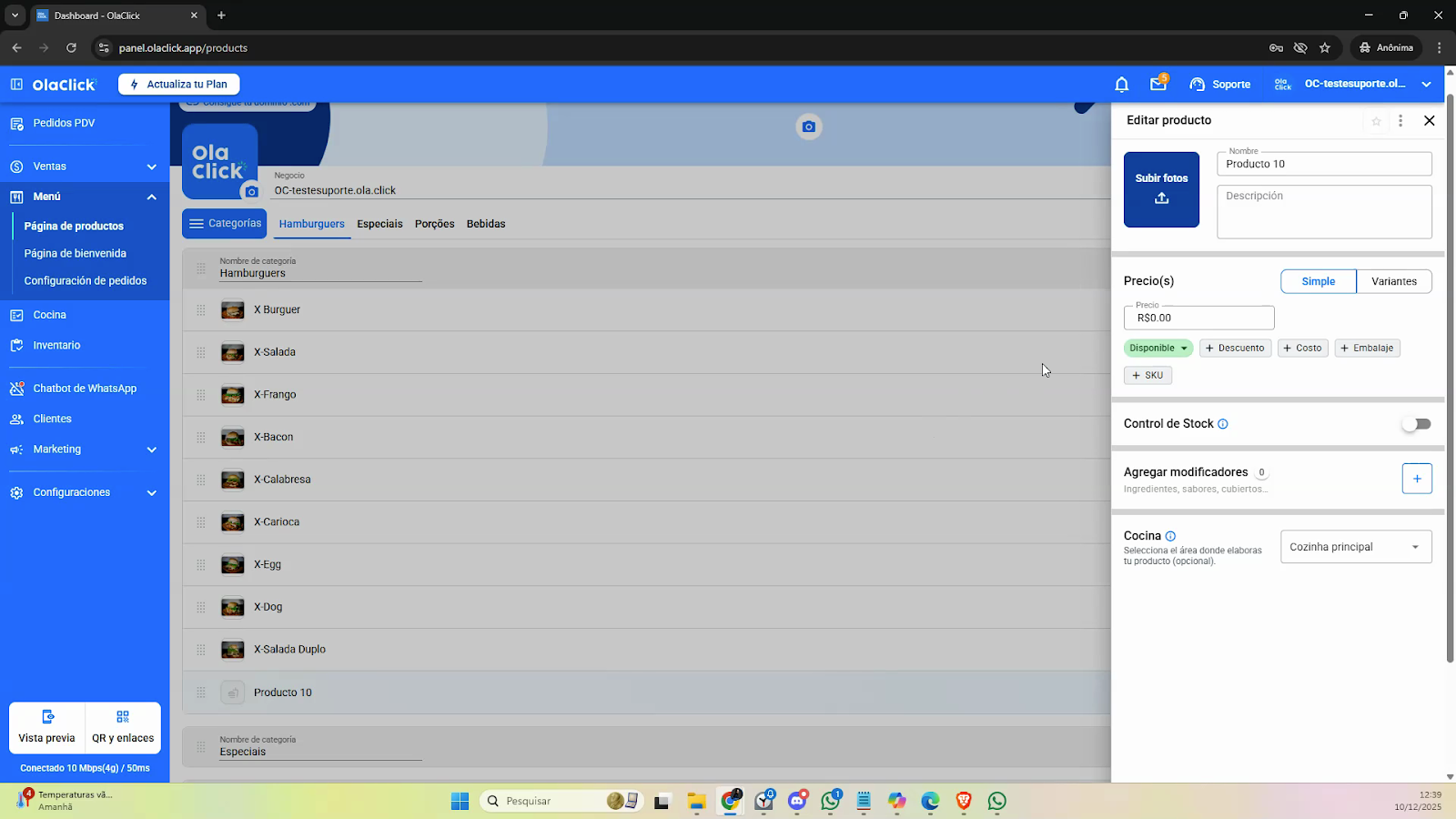The width and height of the screenshot is (1456, 819).
Task: Open the notifications bell icon
Action: [x=1121, y=85]
